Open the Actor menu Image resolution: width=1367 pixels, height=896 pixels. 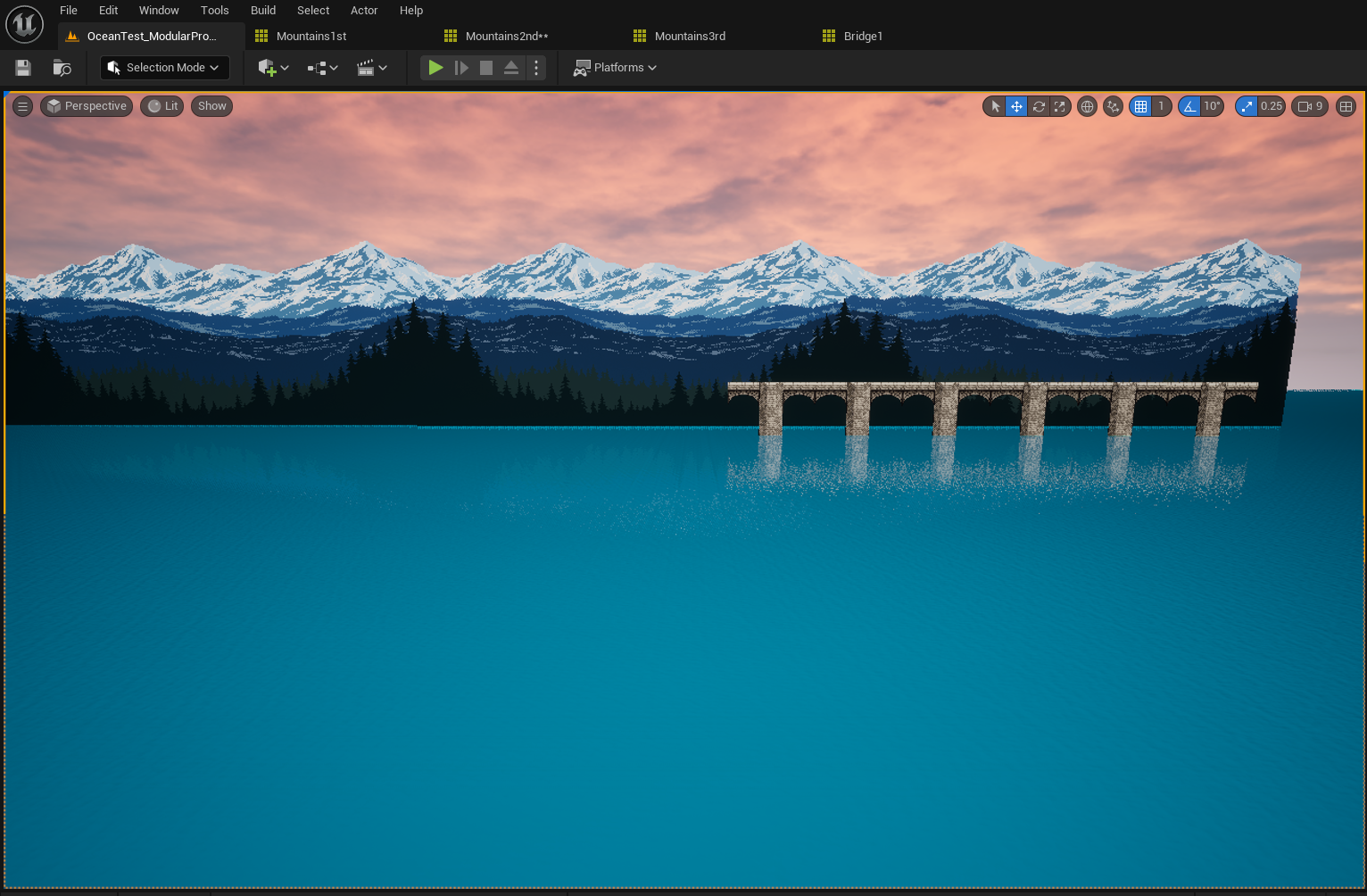tap(364, 11)
